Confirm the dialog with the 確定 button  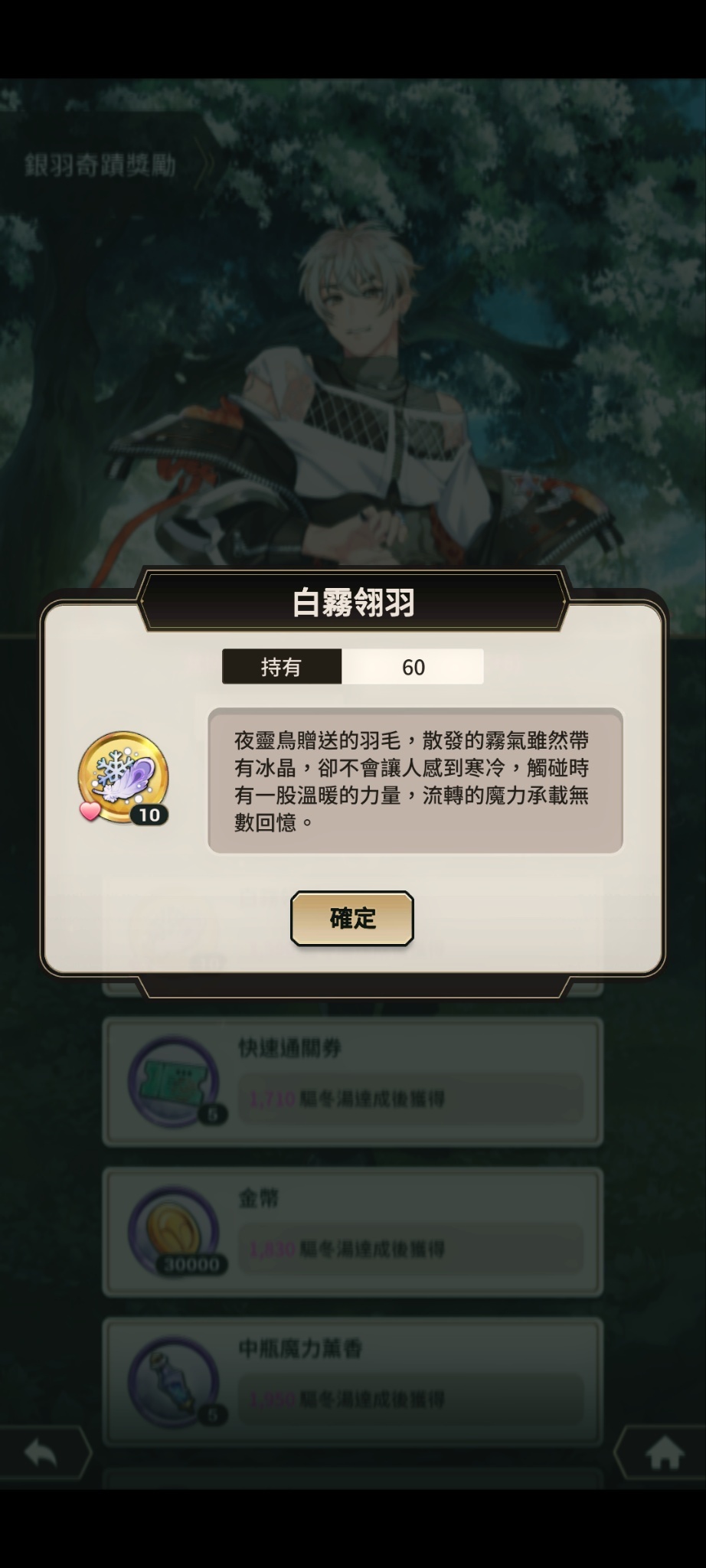click(x=352, y=917)
